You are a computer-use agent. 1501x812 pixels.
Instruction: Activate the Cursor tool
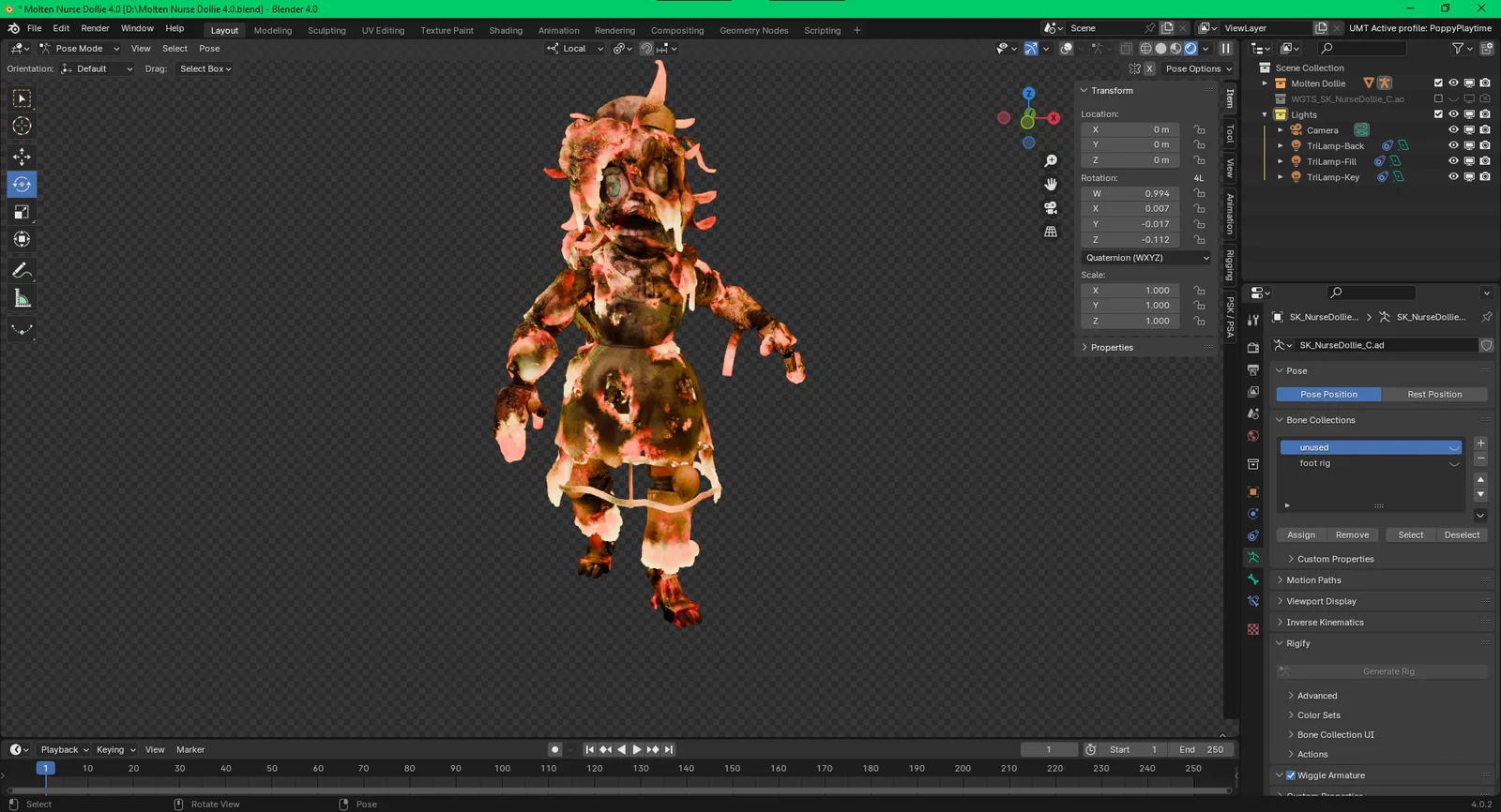click(x=22, y=126)
